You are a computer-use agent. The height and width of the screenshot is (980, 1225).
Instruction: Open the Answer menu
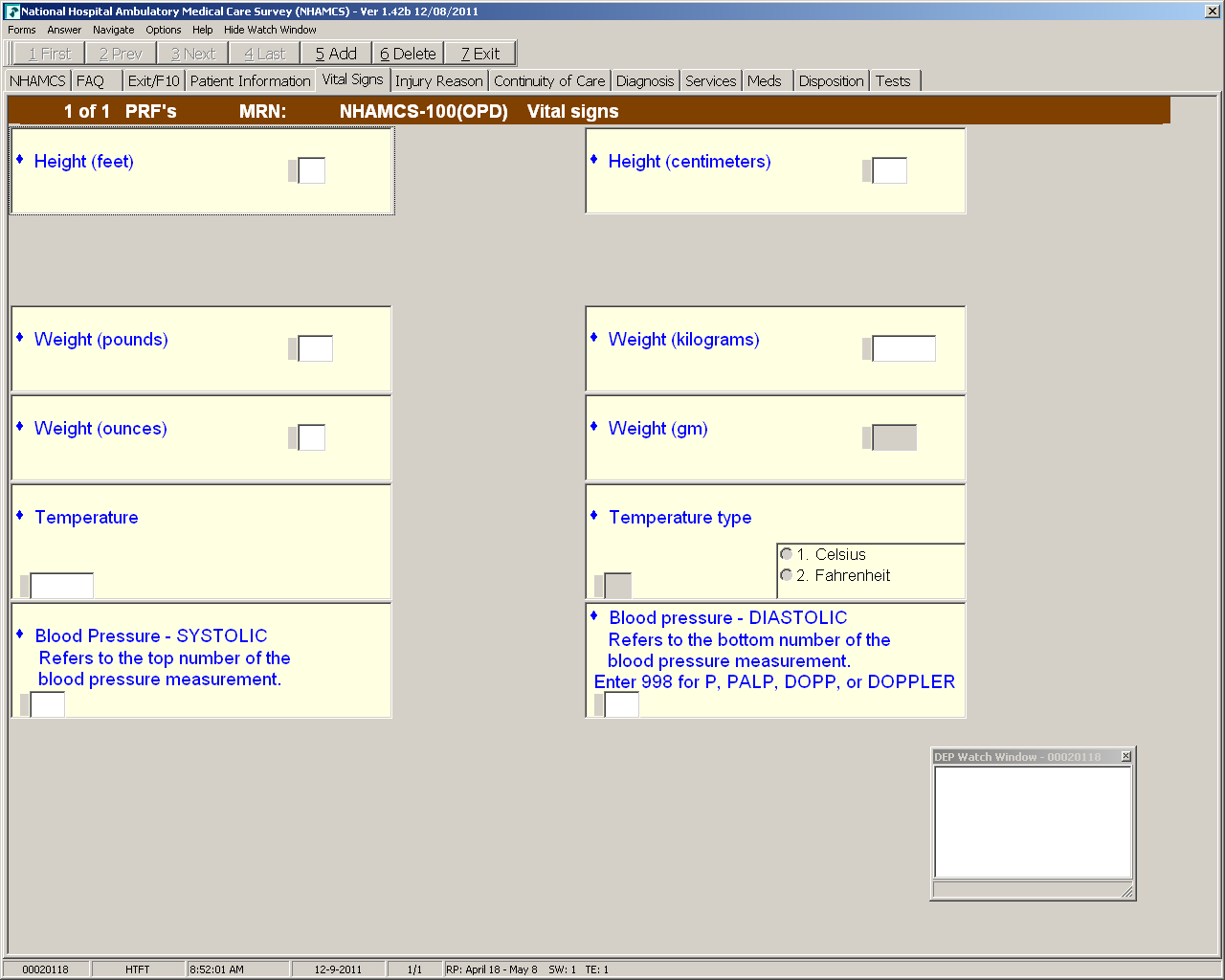[64, 30]
